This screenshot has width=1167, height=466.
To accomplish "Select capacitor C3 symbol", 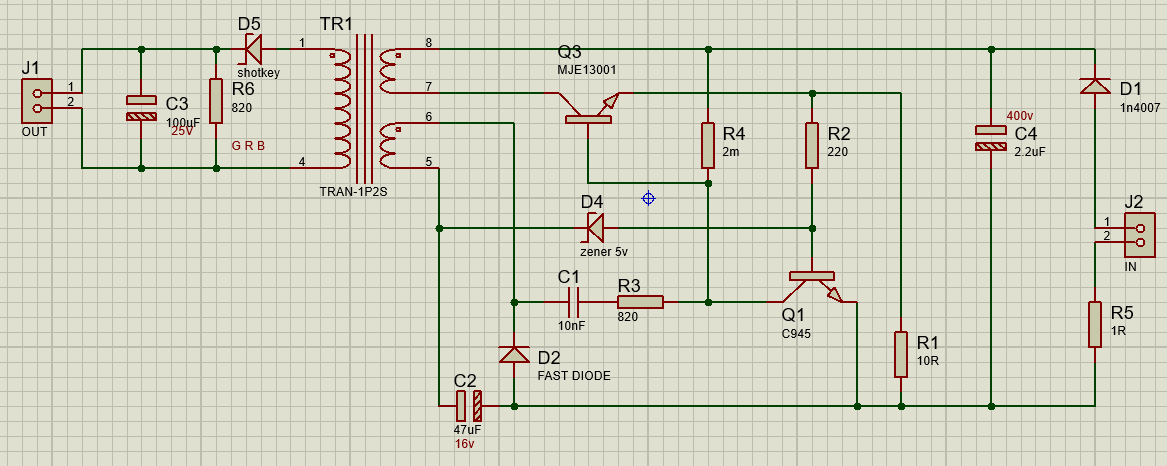I will [141, 109].
